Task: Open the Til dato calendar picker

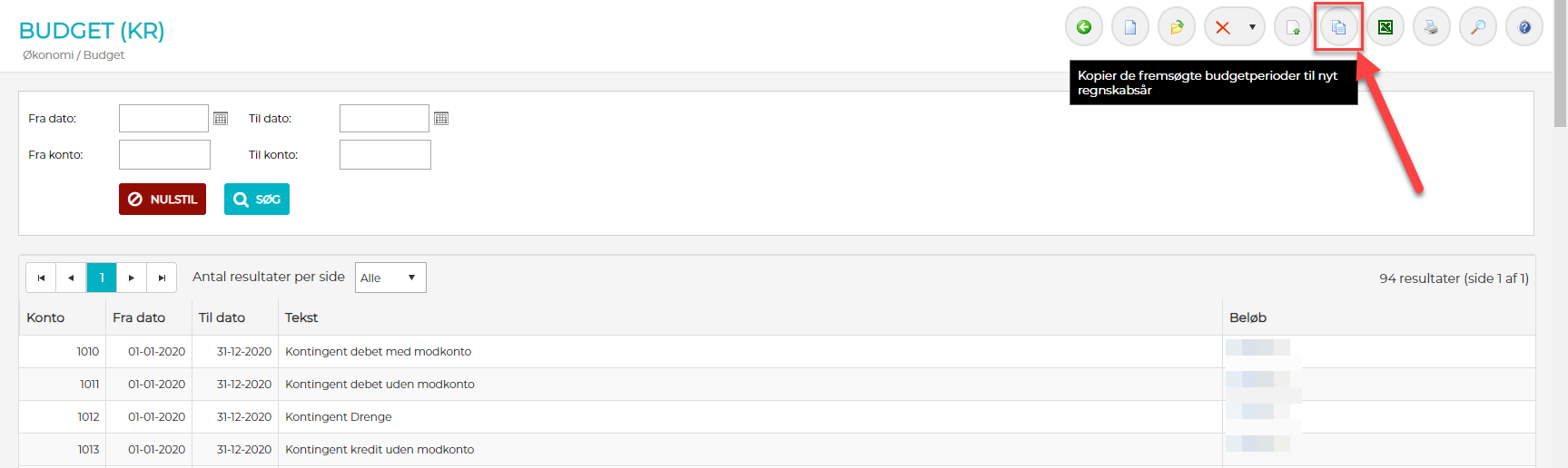Action: pyautogui.click(x=441, y=119)
